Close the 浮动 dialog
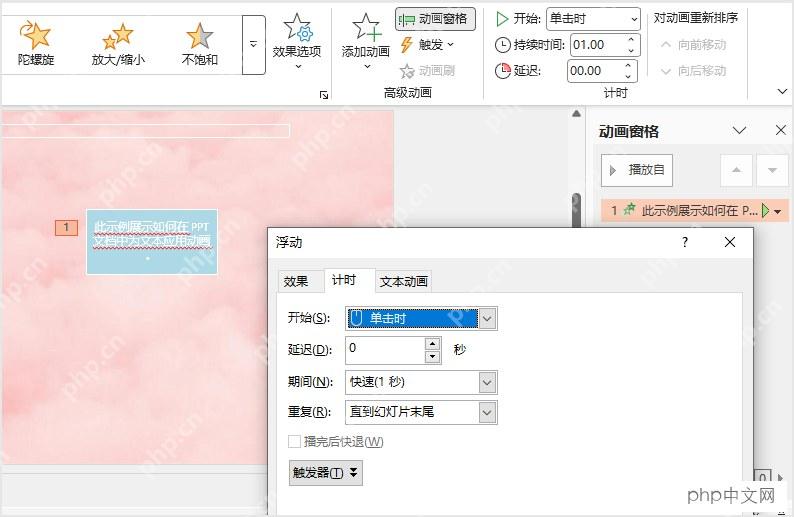 (730, 242)
